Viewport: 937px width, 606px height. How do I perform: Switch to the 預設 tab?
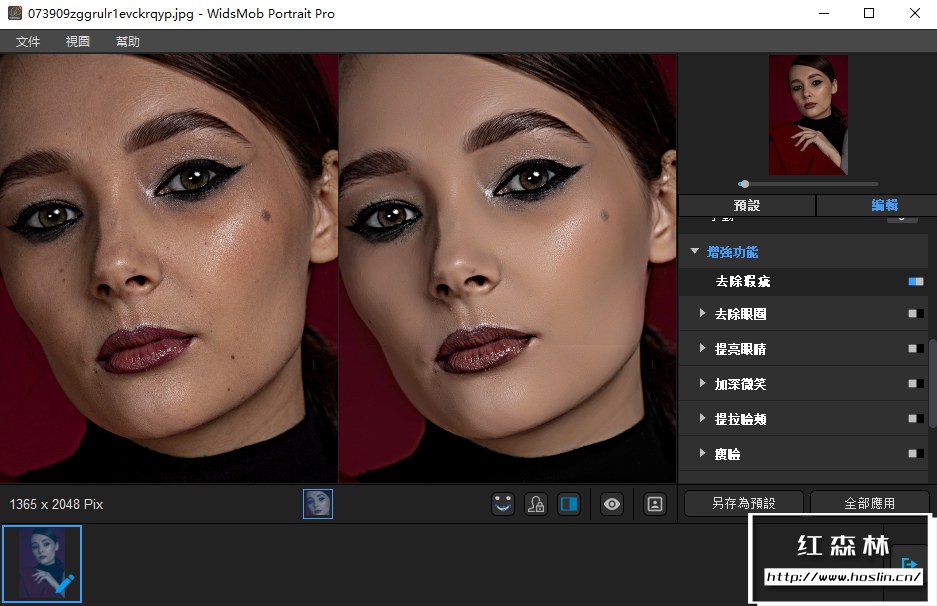click(x=747, y=205)
